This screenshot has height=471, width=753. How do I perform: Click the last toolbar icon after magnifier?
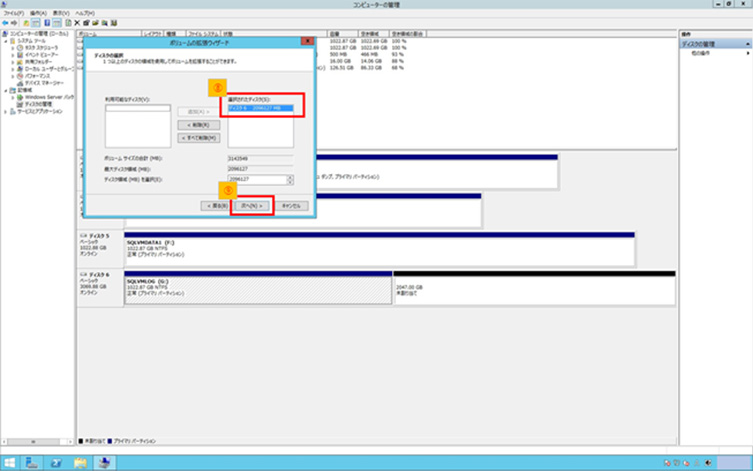tap(114, 23)
